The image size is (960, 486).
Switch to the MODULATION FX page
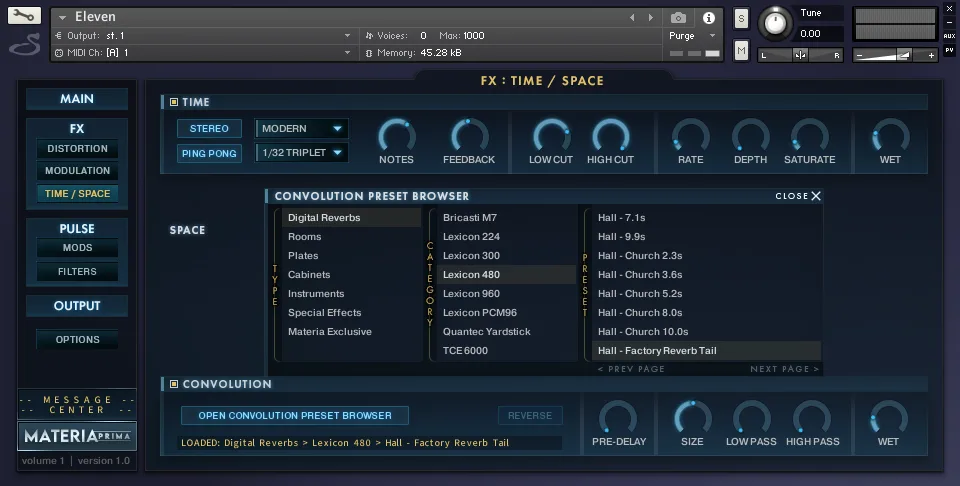tap(77, 171)
